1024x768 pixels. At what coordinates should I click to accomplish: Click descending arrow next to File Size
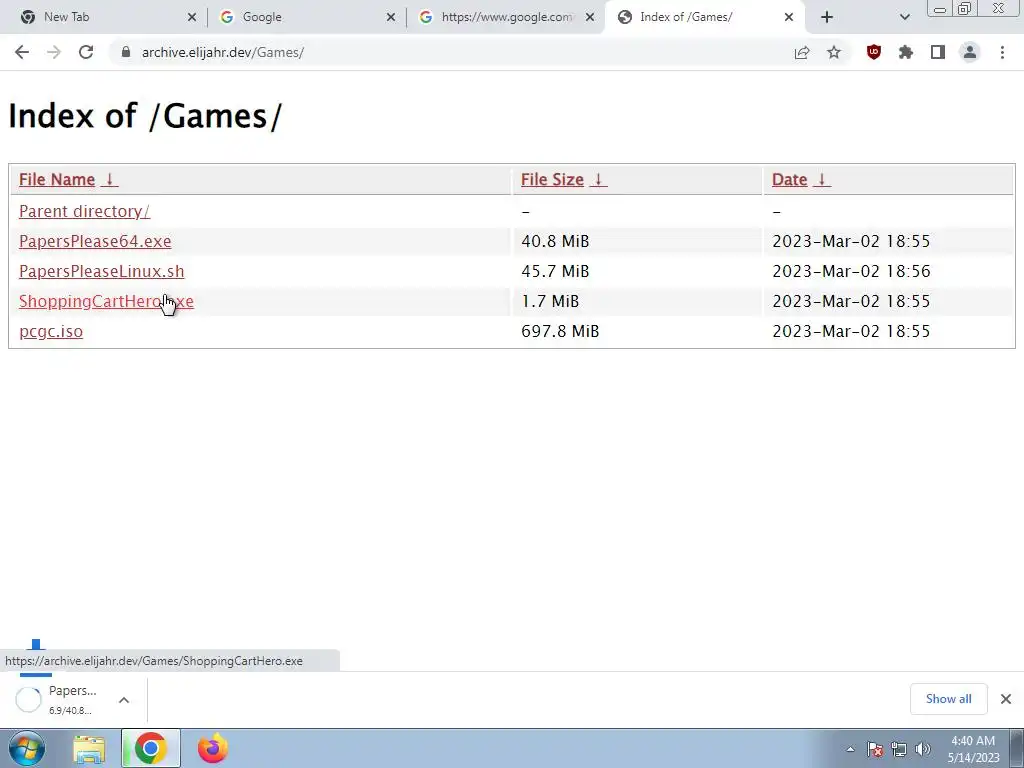[598, 180]
